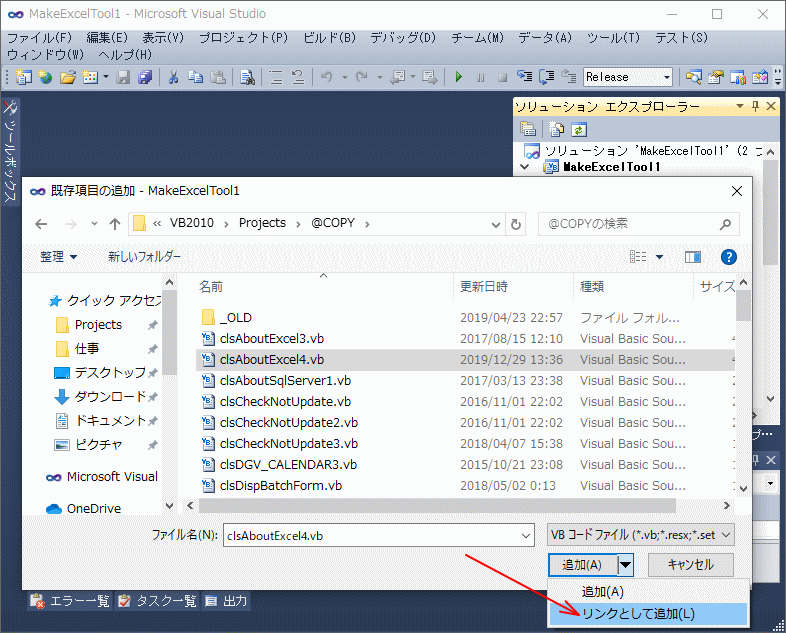Click the Projects breadcrumb in address bar

(x=262, y=223)
